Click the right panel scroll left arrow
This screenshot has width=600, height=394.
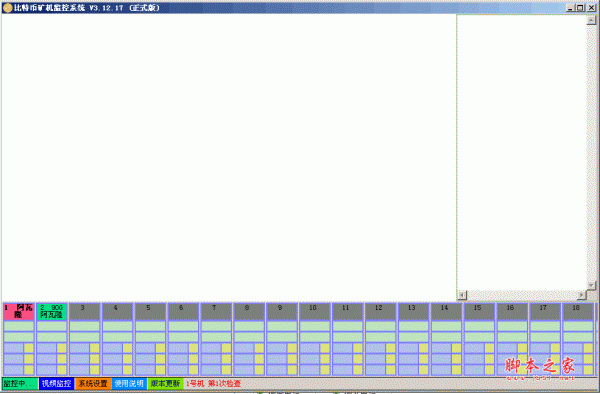point(462,295)
